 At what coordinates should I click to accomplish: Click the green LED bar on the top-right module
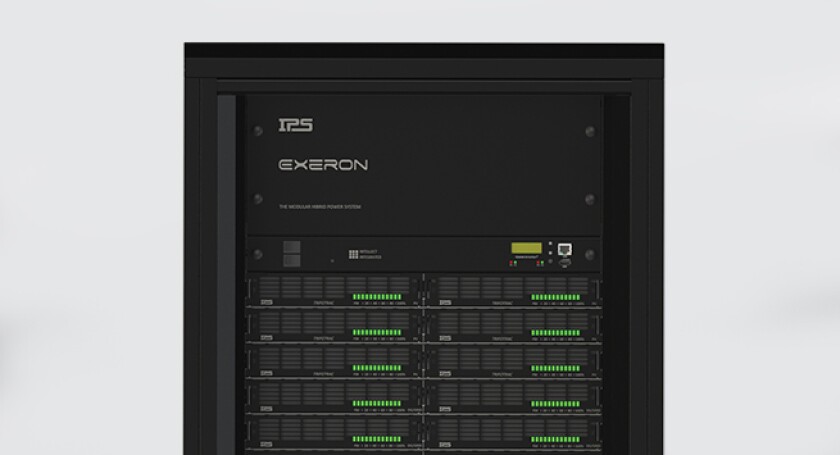tap(556, 297)
